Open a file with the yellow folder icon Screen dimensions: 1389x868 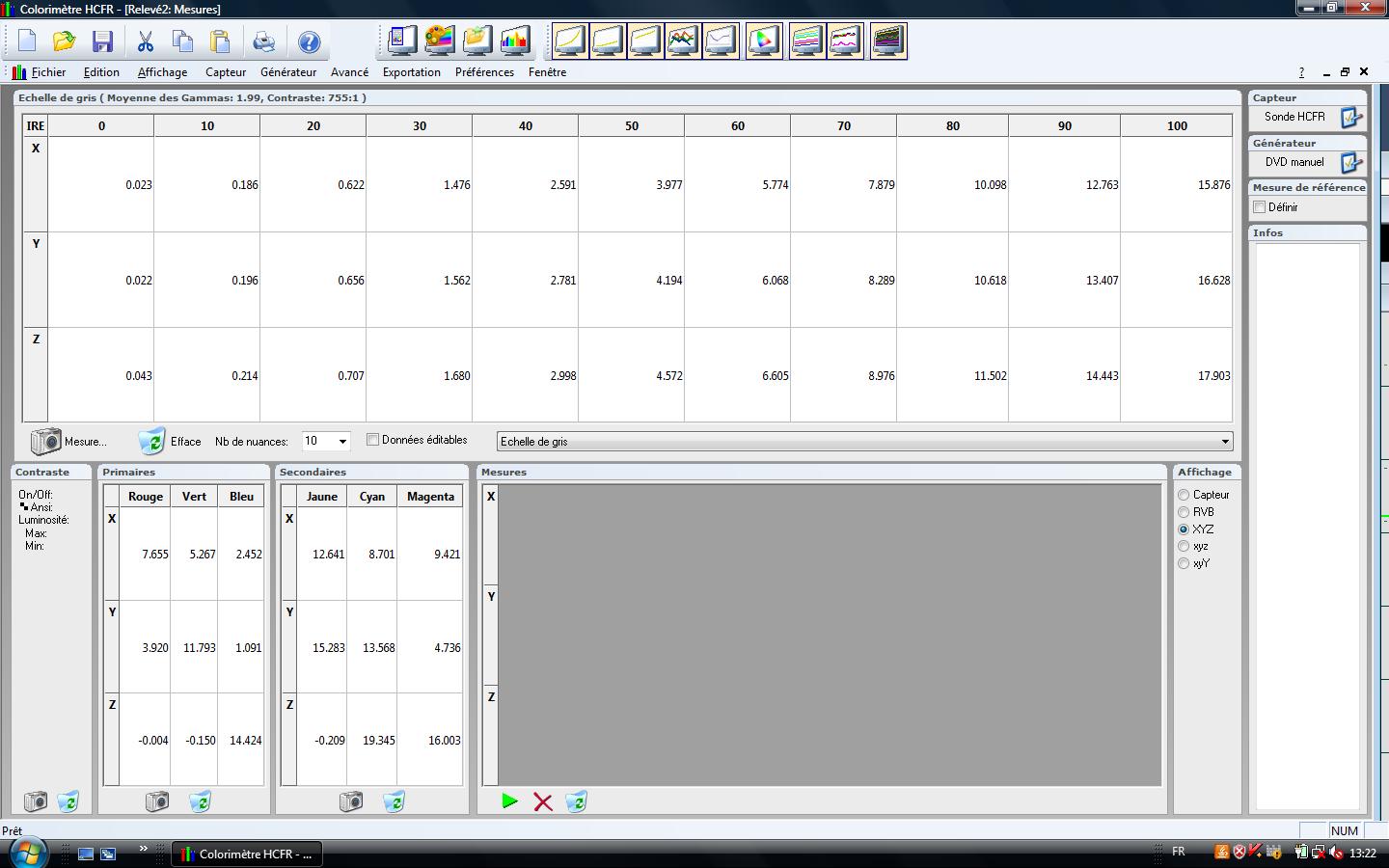tap(65, 41)
